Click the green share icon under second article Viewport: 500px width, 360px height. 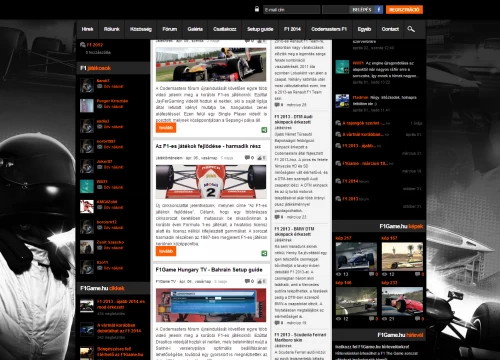pyautogui.click(x=264, y=253)
